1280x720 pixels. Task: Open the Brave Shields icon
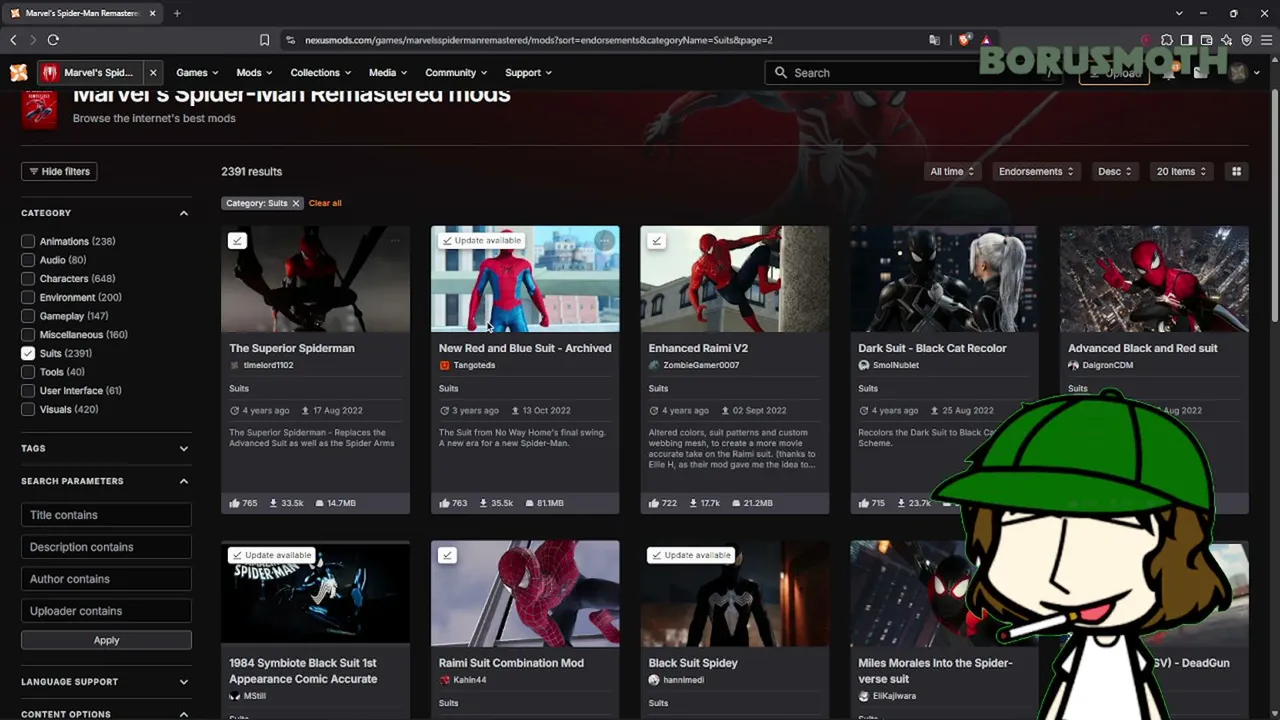(964, 40)
